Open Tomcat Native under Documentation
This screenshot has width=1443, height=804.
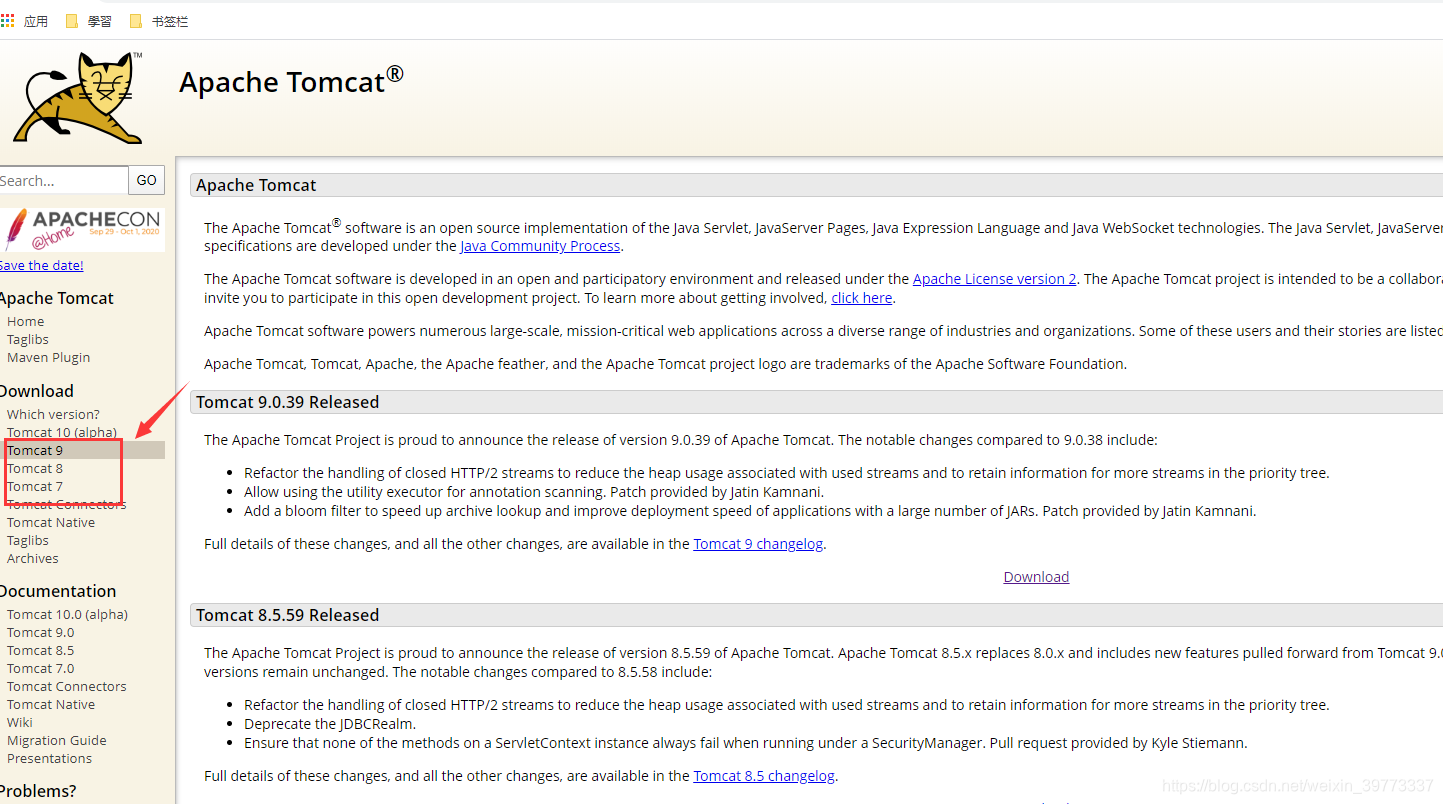point(51,704)
